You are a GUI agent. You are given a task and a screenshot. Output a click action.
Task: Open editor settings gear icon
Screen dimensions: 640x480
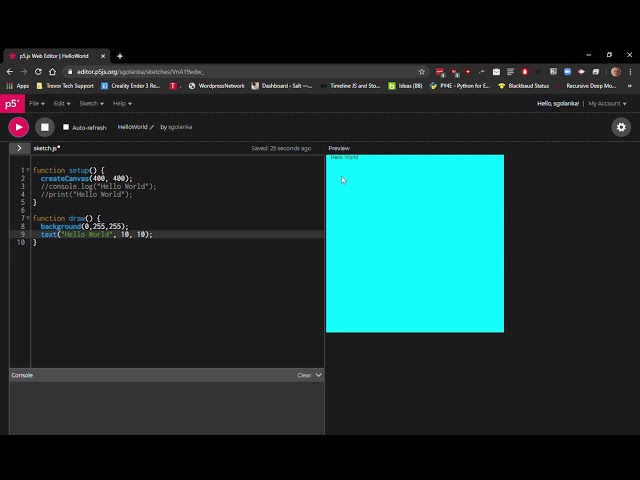click(621, 127)
